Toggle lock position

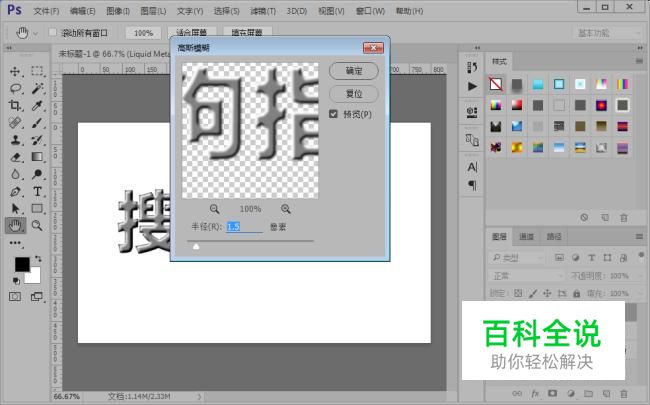pos(547,293)
